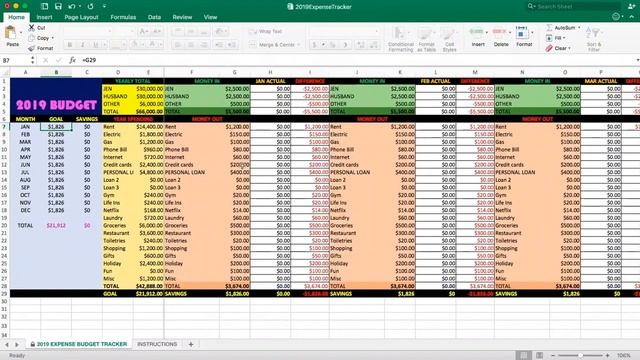Image resolution: width=640 pixels, height=360 pixels.
Task: Open the Data ribbon tab
Action: [154, 17]
